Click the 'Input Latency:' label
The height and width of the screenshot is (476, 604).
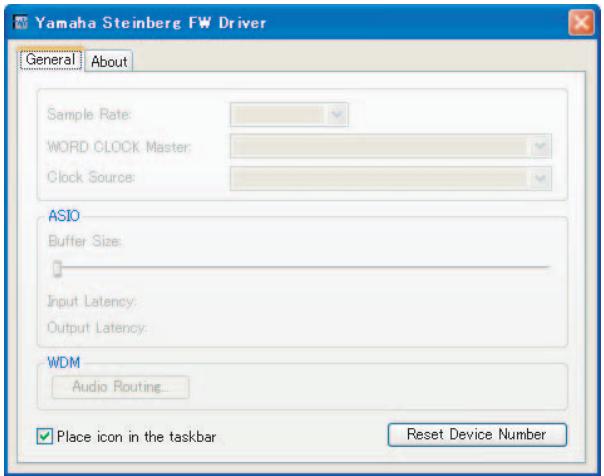[92, 301]
